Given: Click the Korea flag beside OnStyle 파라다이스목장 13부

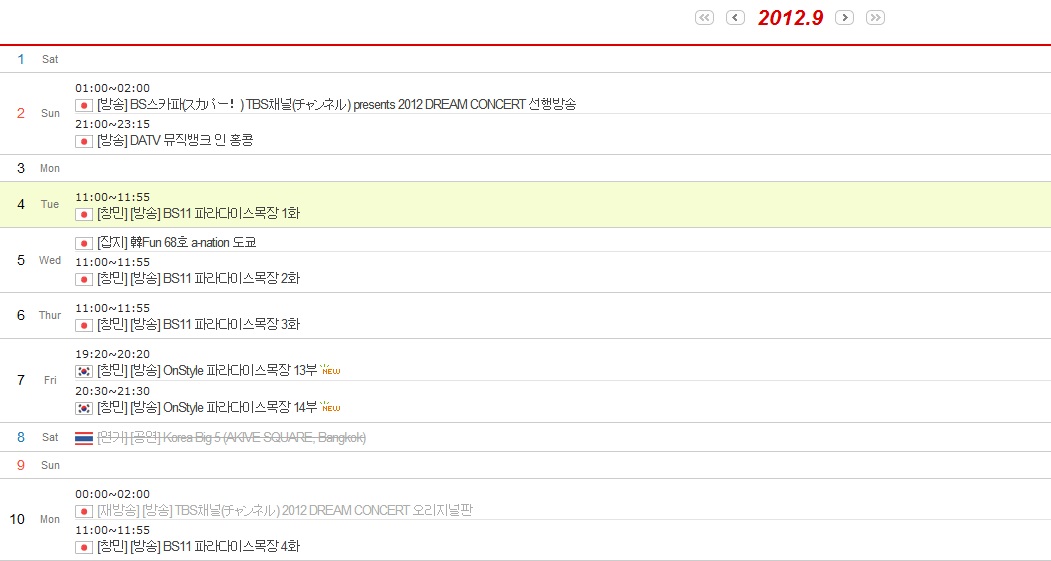Looking at the screenshot, I should click(84, 371).
